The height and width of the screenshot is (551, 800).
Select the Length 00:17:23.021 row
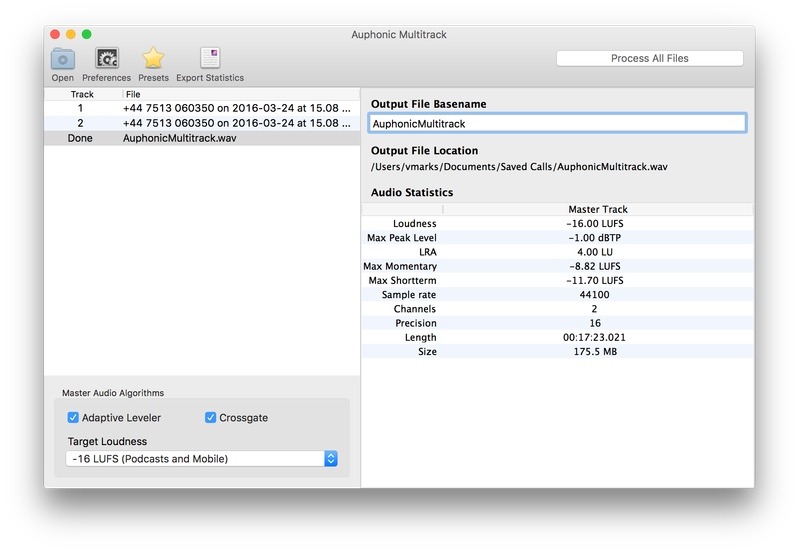coord(557,338)
